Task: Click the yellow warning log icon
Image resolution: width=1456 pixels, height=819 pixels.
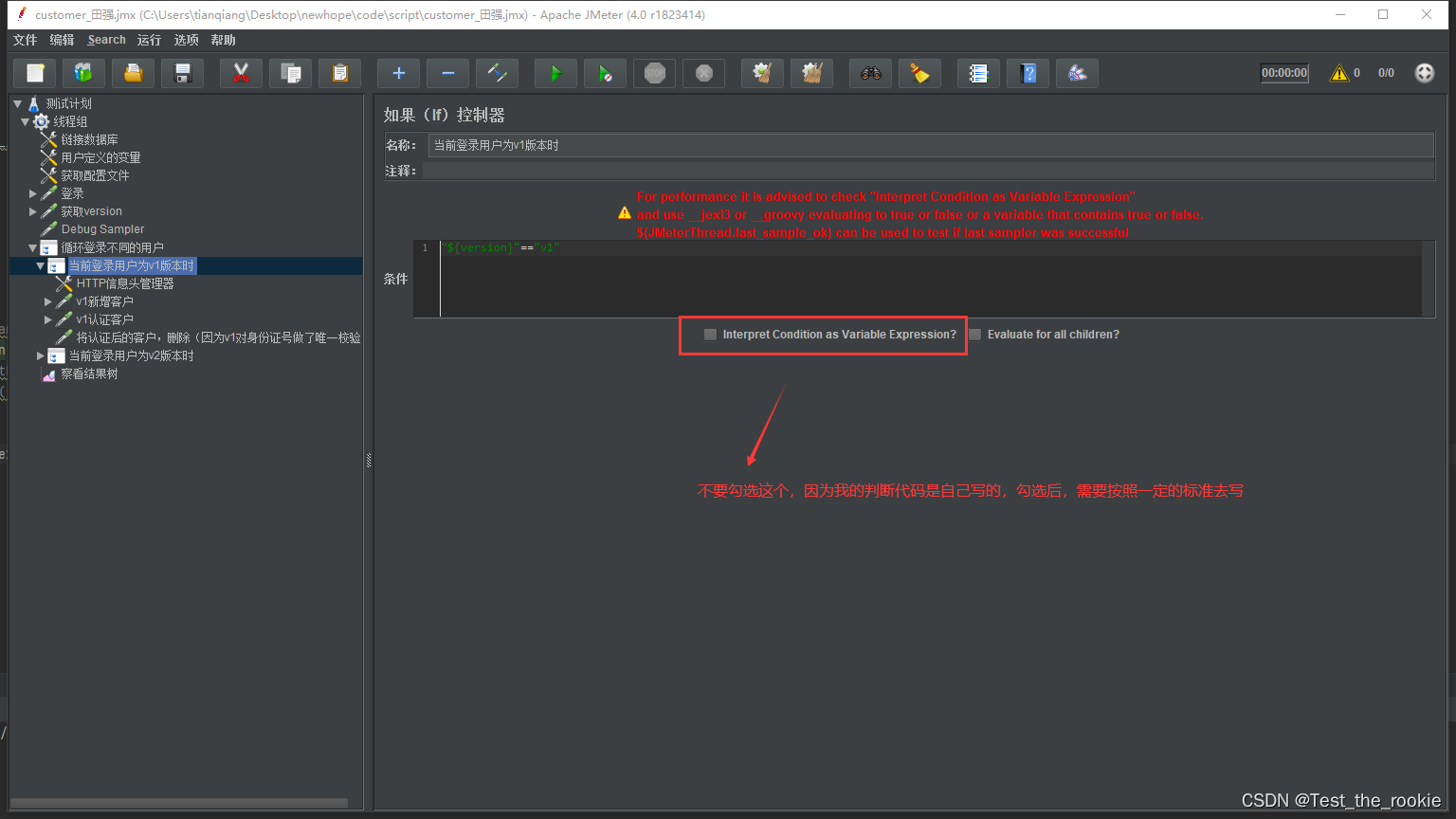Action: pos(1338,73)
